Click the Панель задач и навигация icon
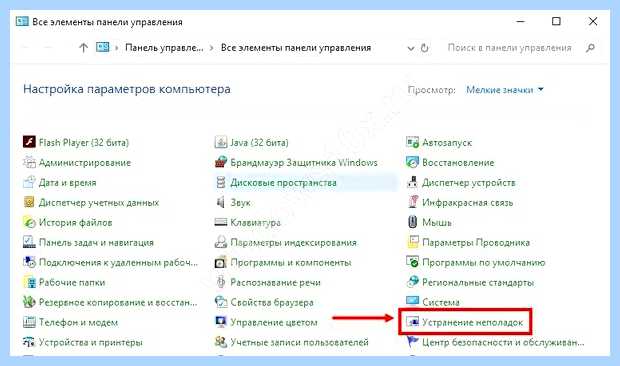This screenshot has height=366, width=620. pyautogui.click(x=29, y=242)
